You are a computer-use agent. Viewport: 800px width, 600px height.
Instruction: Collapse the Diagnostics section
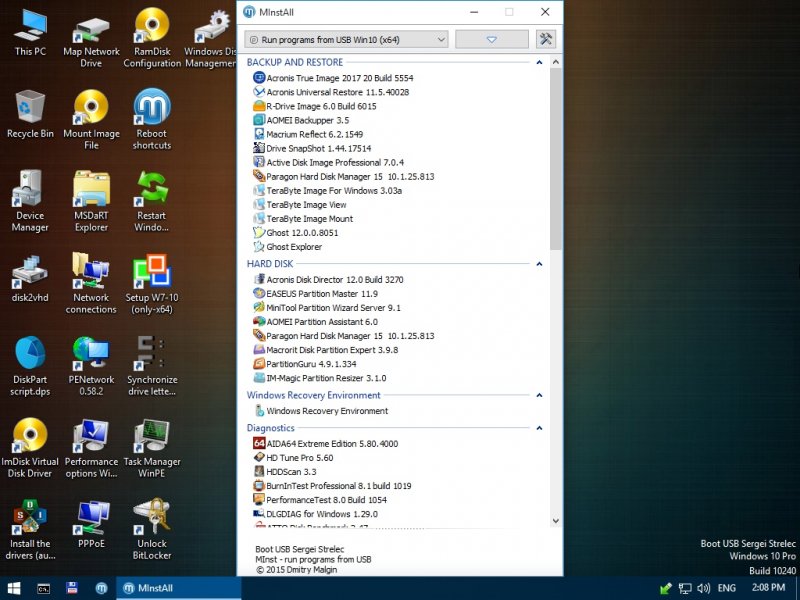539,428
